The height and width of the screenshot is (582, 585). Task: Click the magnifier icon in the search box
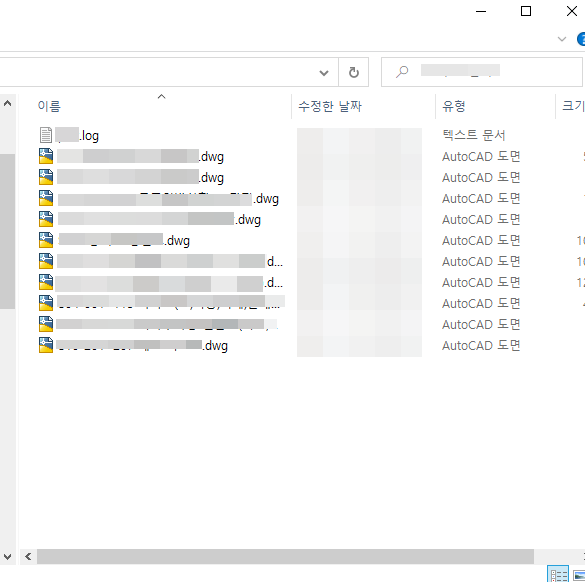pos(402,71)
